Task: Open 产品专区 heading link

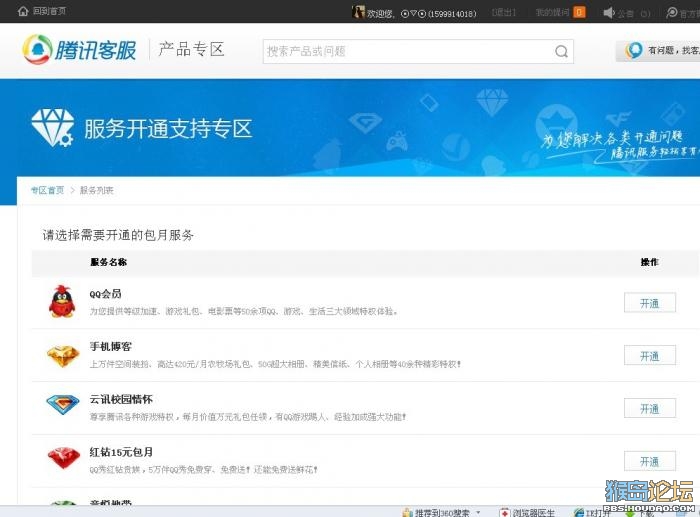Action: pyautogui.click(x=191, y=49)
